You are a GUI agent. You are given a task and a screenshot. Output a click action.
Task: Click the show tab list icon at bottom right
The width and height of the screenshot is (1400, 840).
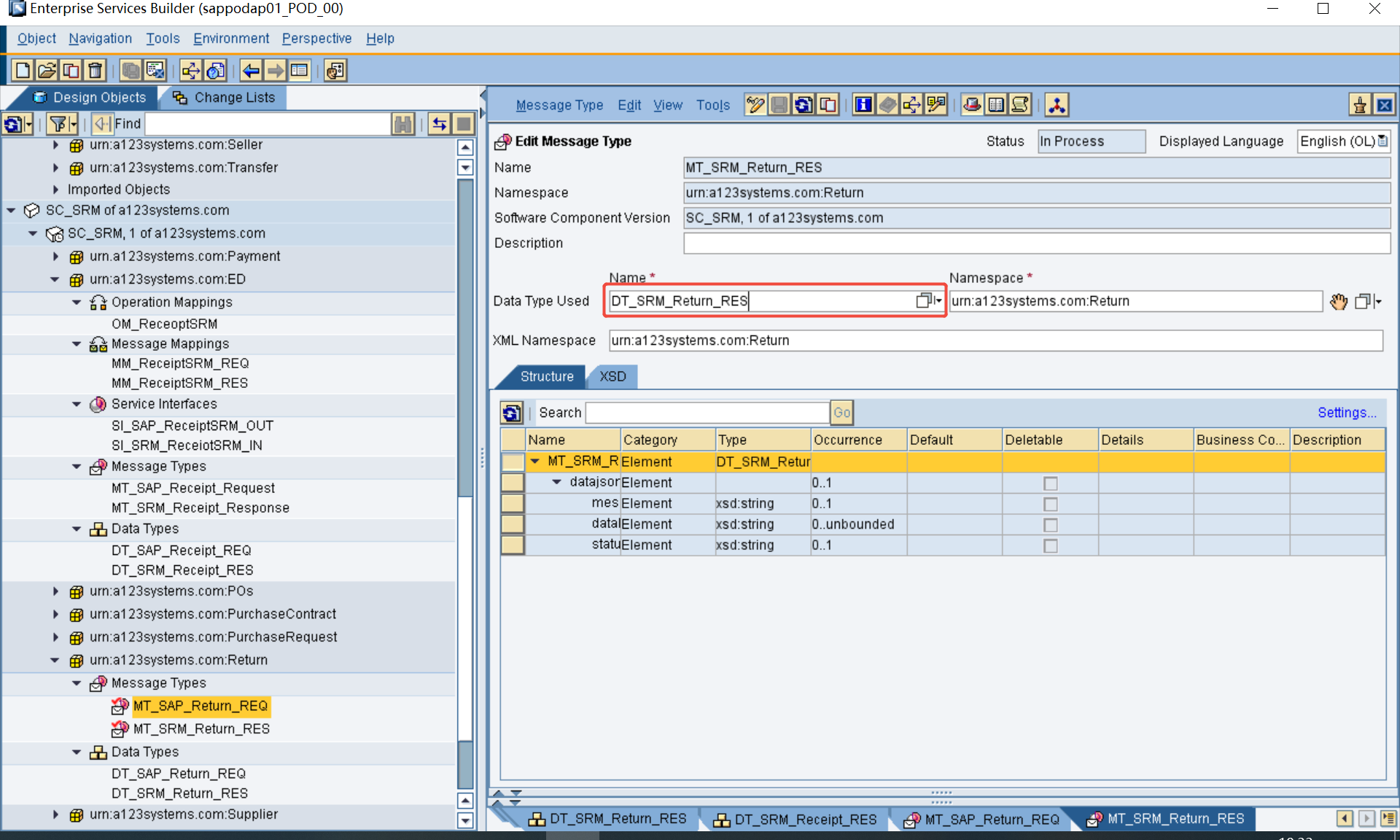(x=1388, y=819)
